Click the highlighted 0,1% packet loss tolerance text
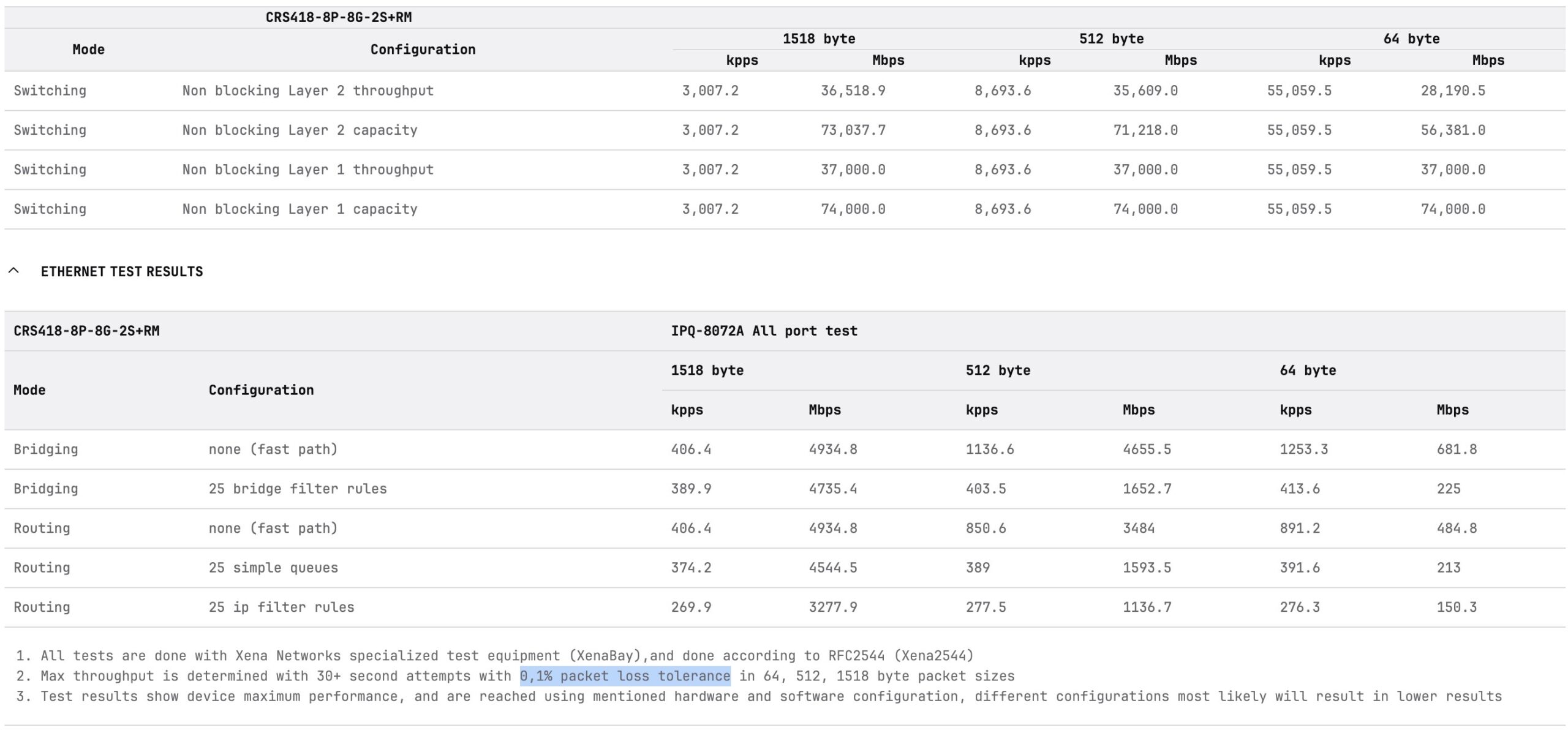Screen dimensions: 1568x741 [x=625, y=676]
